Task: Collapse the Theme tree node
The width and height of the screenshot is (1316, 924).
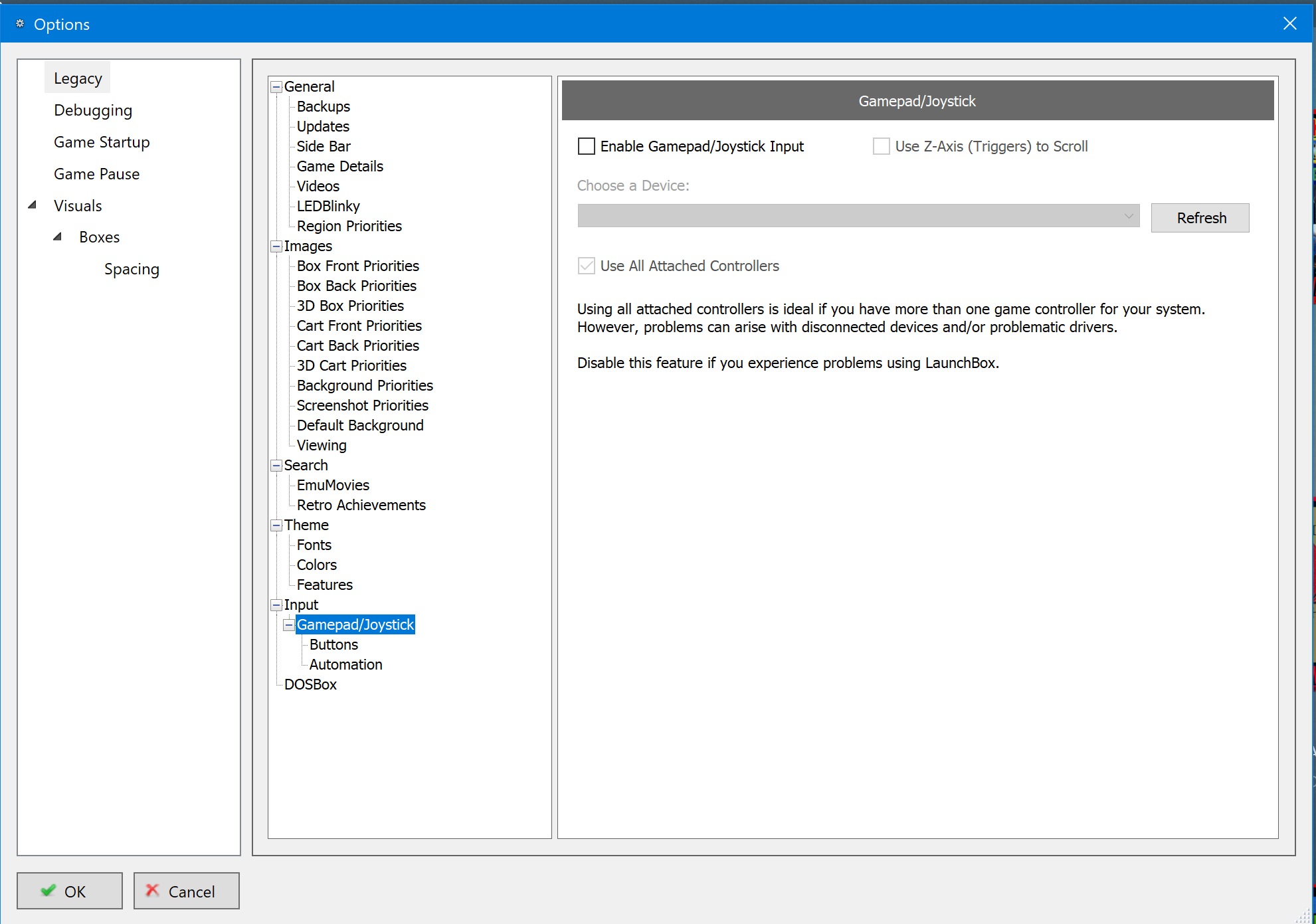Action: (276, 525)
